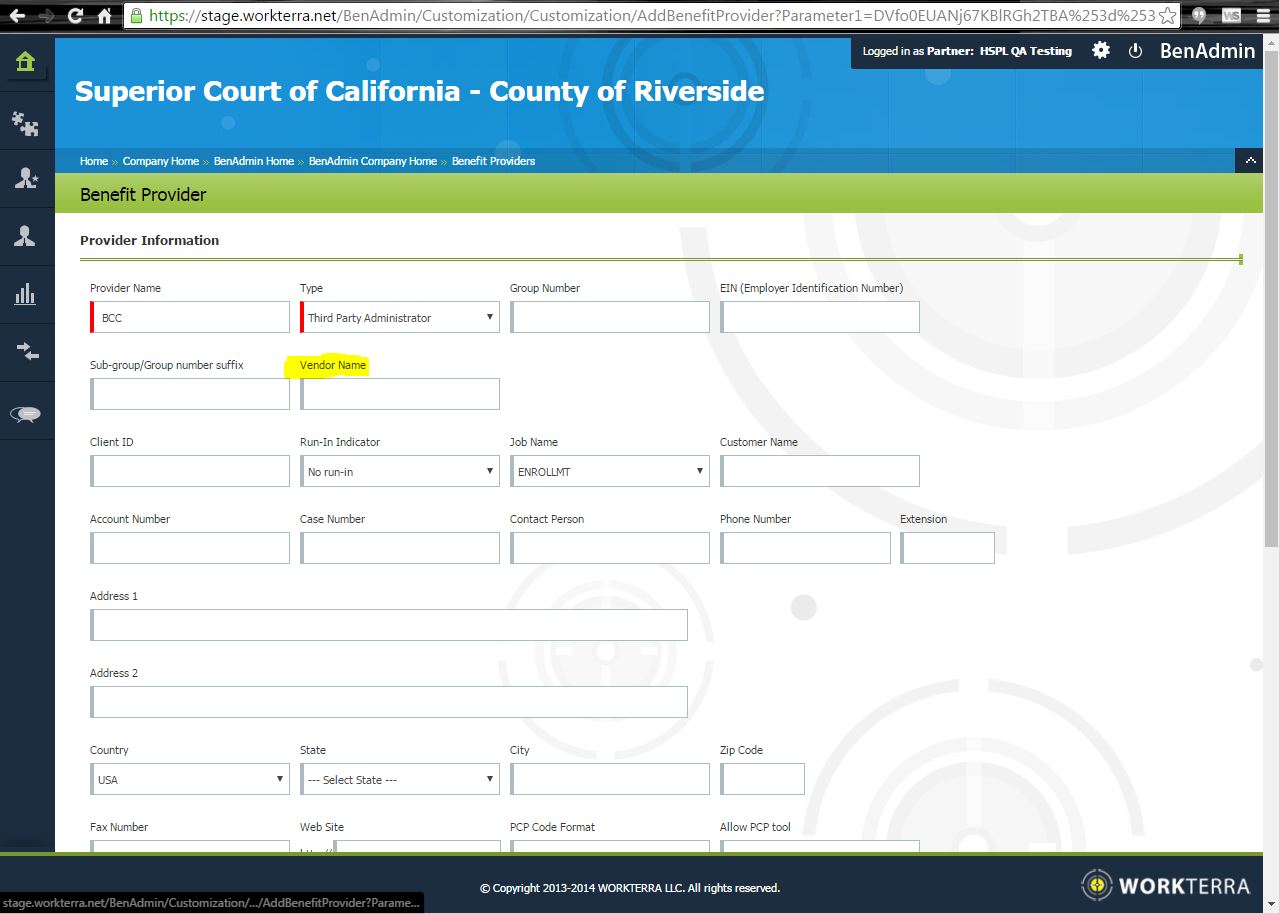Navigate to BenAdmin Home breadcrumb
Viewport: 1279px width, 914px height.
[x=253, y=161]
